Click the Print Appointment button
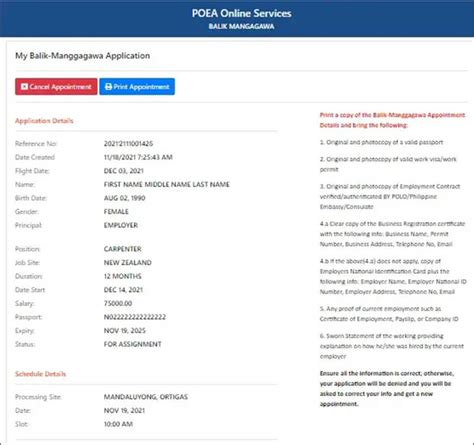The image size is (474, 445). click(137, 87)
